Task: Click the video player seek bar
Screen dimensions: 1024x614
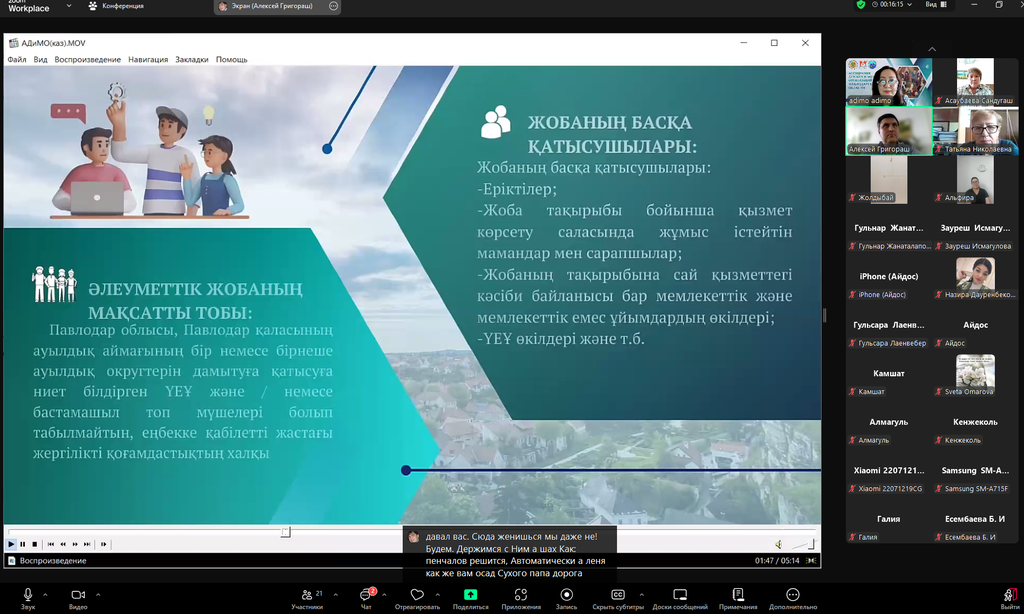Action: point(400,532)
